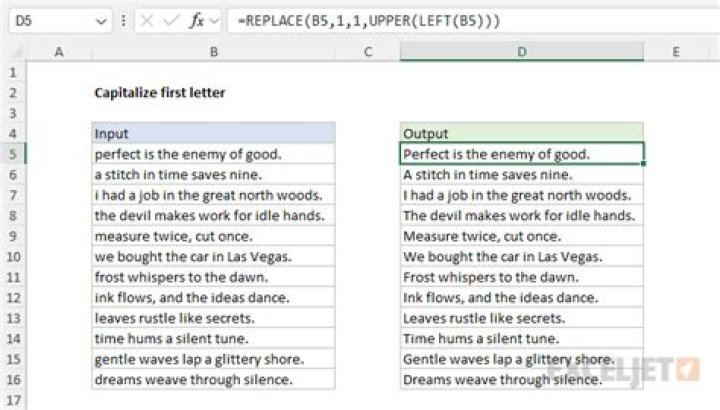Select row 4 header
720x410 pixels.
[13, 134]
